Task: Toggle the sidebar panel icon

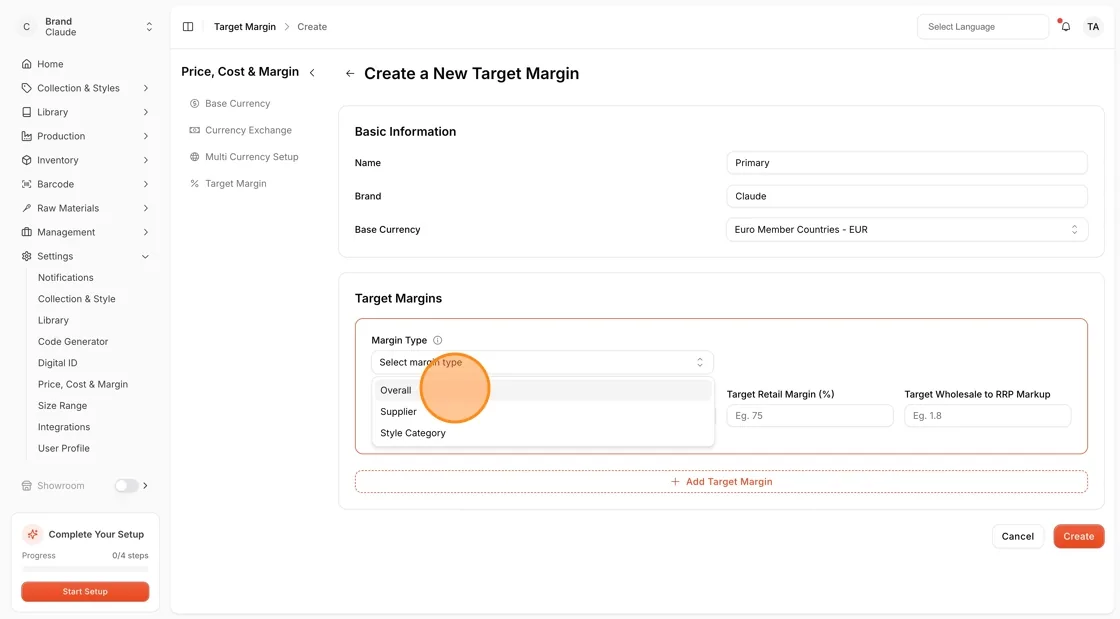Action: pyautogui.click(x=188, y=26)
